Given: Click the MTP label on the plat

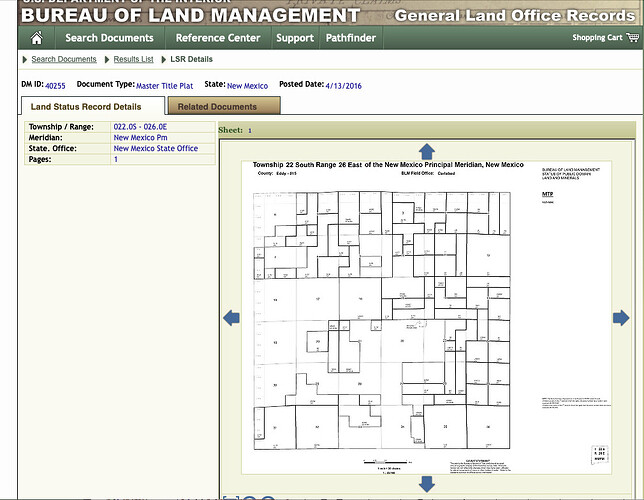Looking at the screenshot, I should point(547,194).
